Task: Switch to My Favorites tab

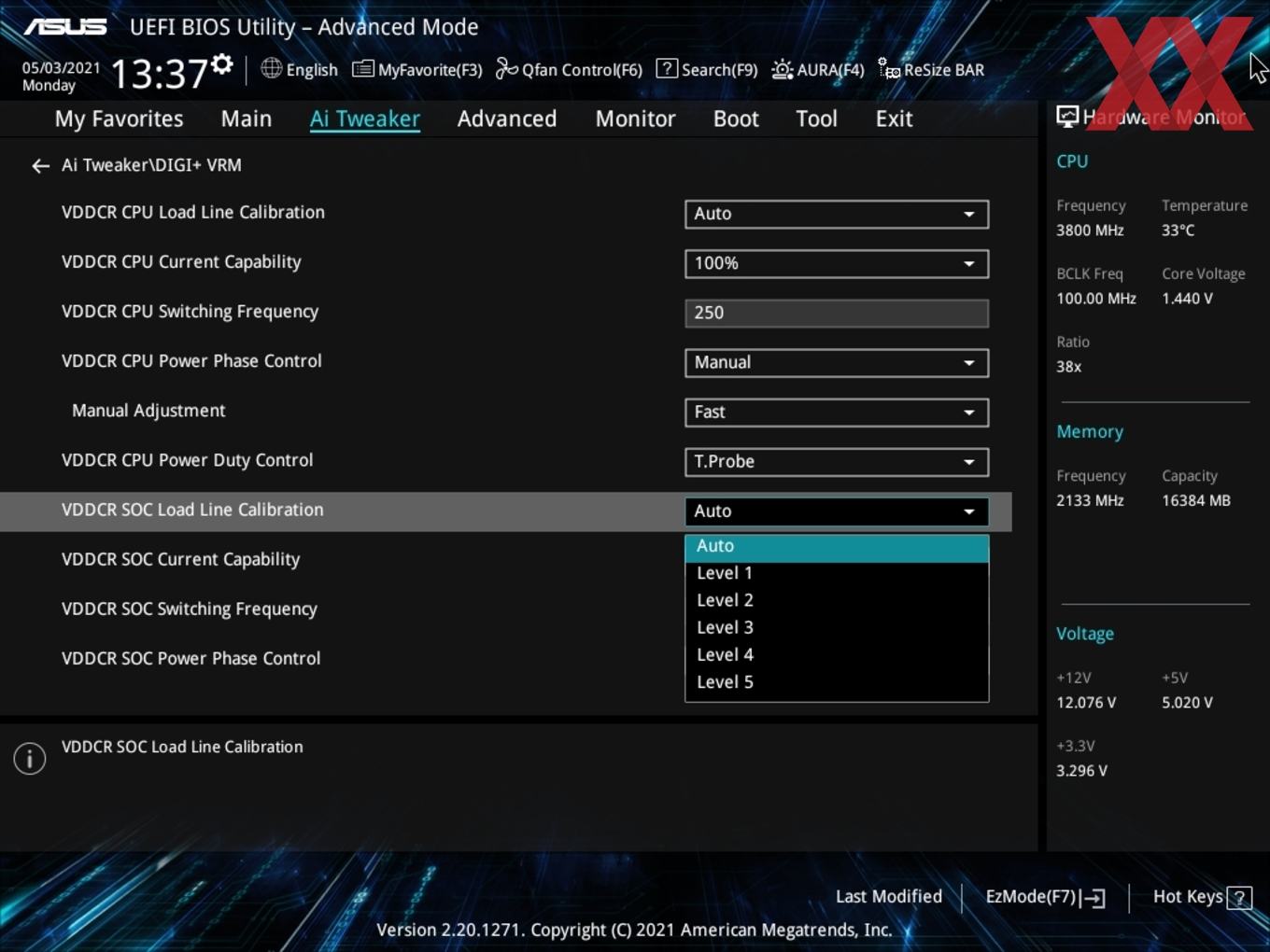Action: [x=119, y=119]
